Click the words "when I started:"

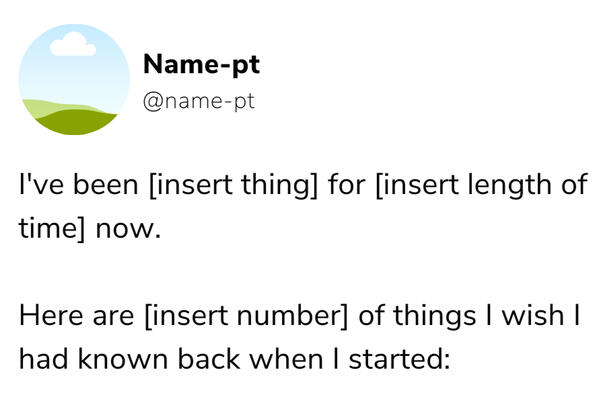click(333, 358)
